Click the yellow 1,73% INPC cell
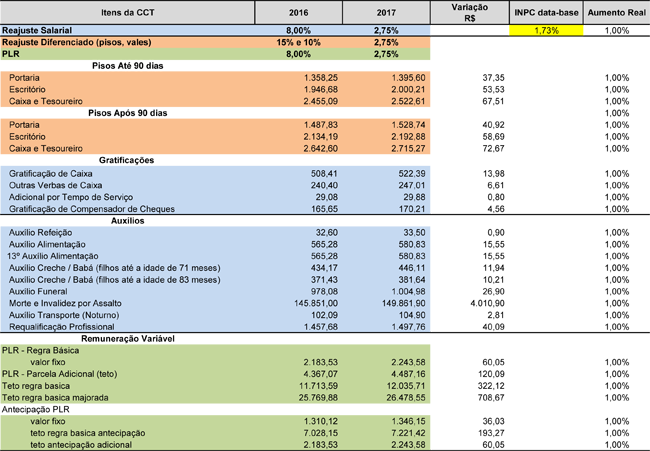The height and width of the screenshot is (451, 650). coord(546,32)
